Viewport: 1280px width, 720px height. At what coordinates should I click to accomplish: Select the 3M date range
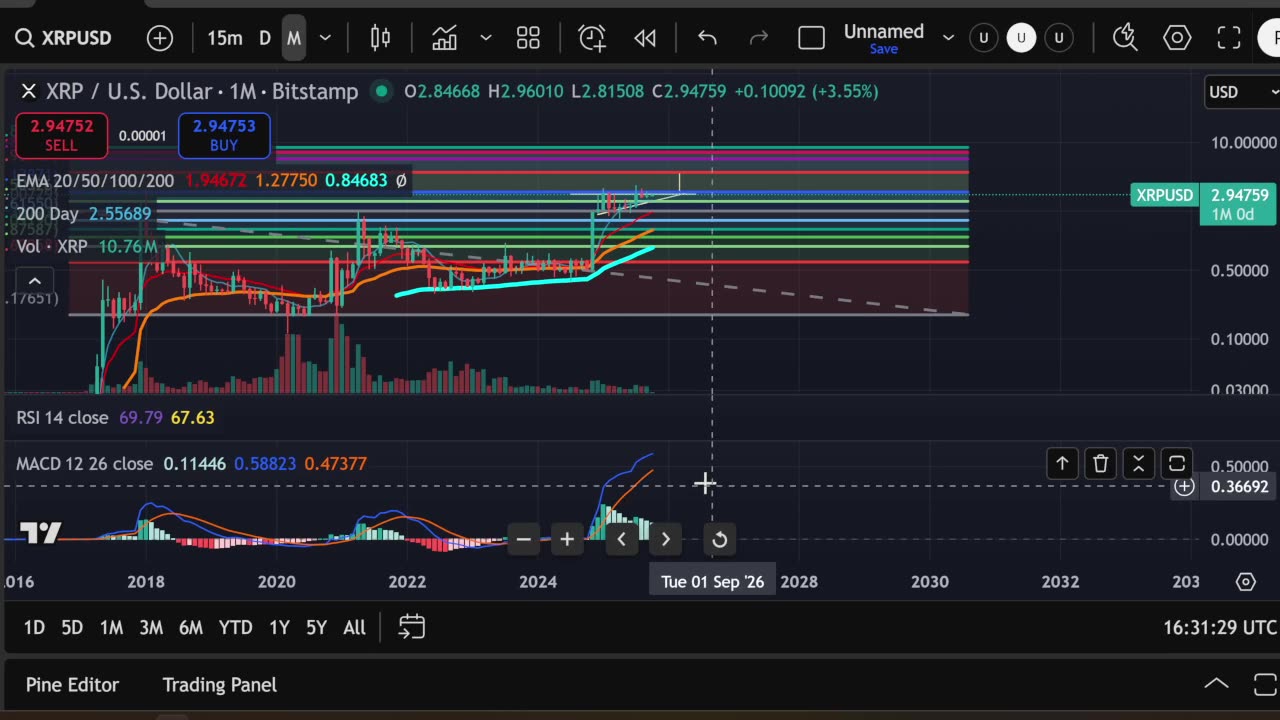pos(151,627)
